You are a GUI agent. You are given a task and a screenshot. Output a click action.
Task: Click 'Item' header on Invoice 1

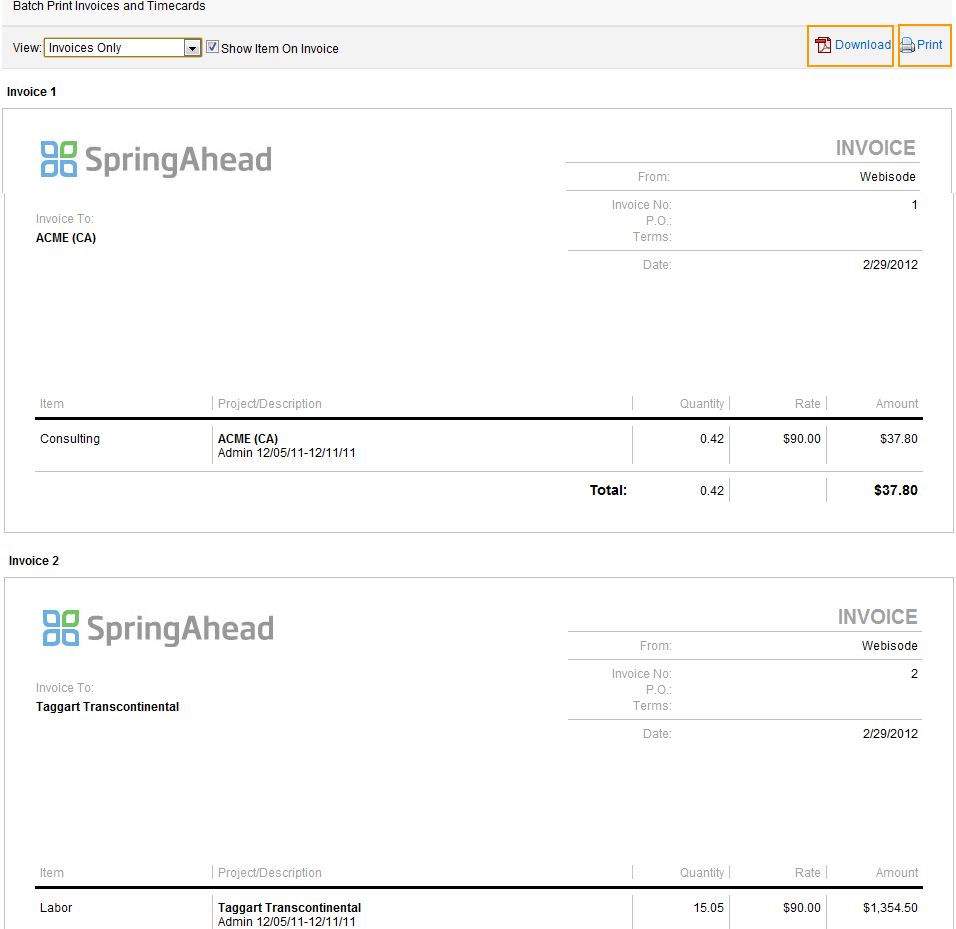coord(52,404)
